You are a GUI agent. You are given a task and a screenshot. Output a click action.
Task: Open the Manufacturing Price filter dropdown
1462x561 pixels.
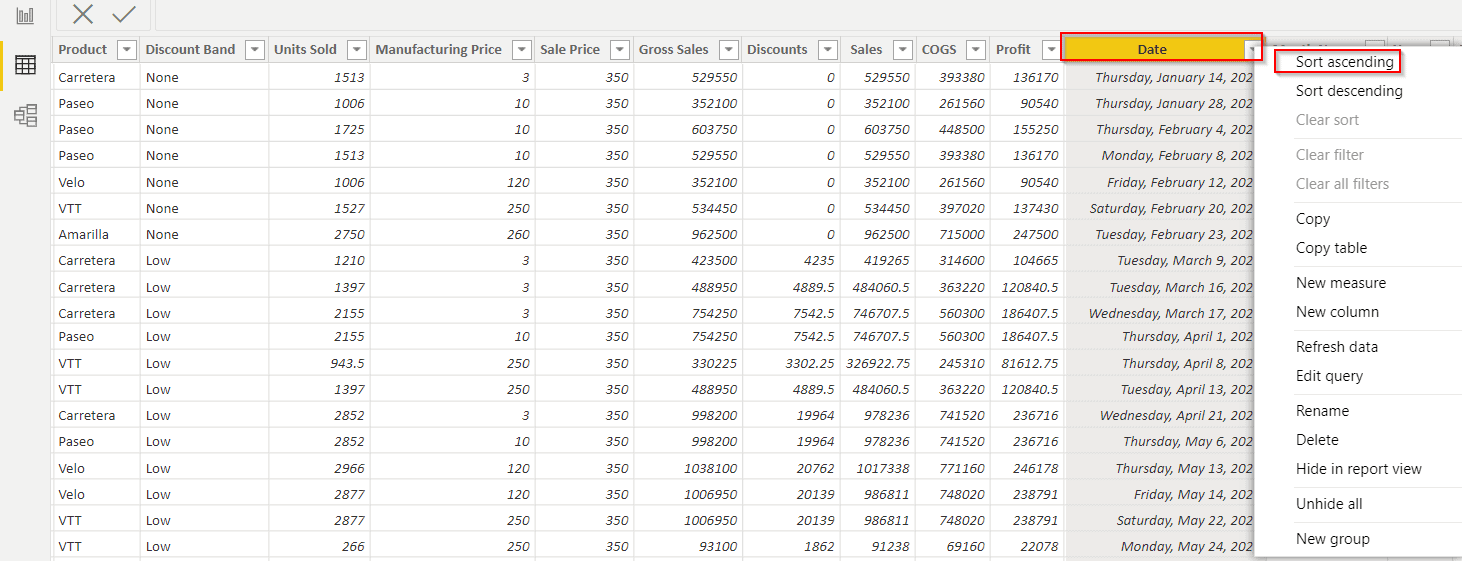coord(521,50)
